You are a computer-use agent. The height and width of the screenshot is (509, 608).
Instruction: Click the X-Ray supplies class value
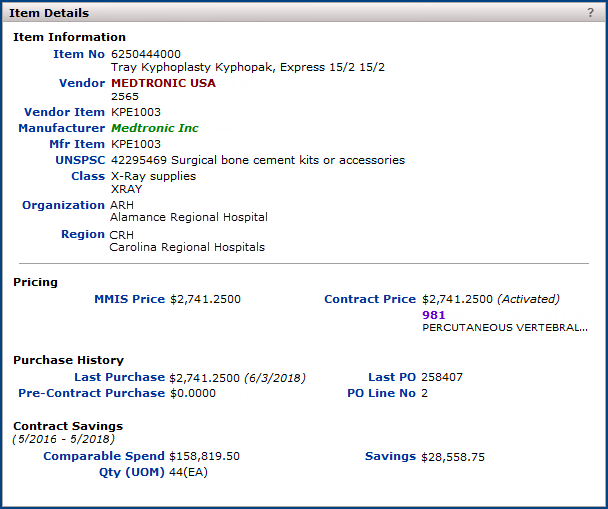pyautogui.click(x=153, y=176)
